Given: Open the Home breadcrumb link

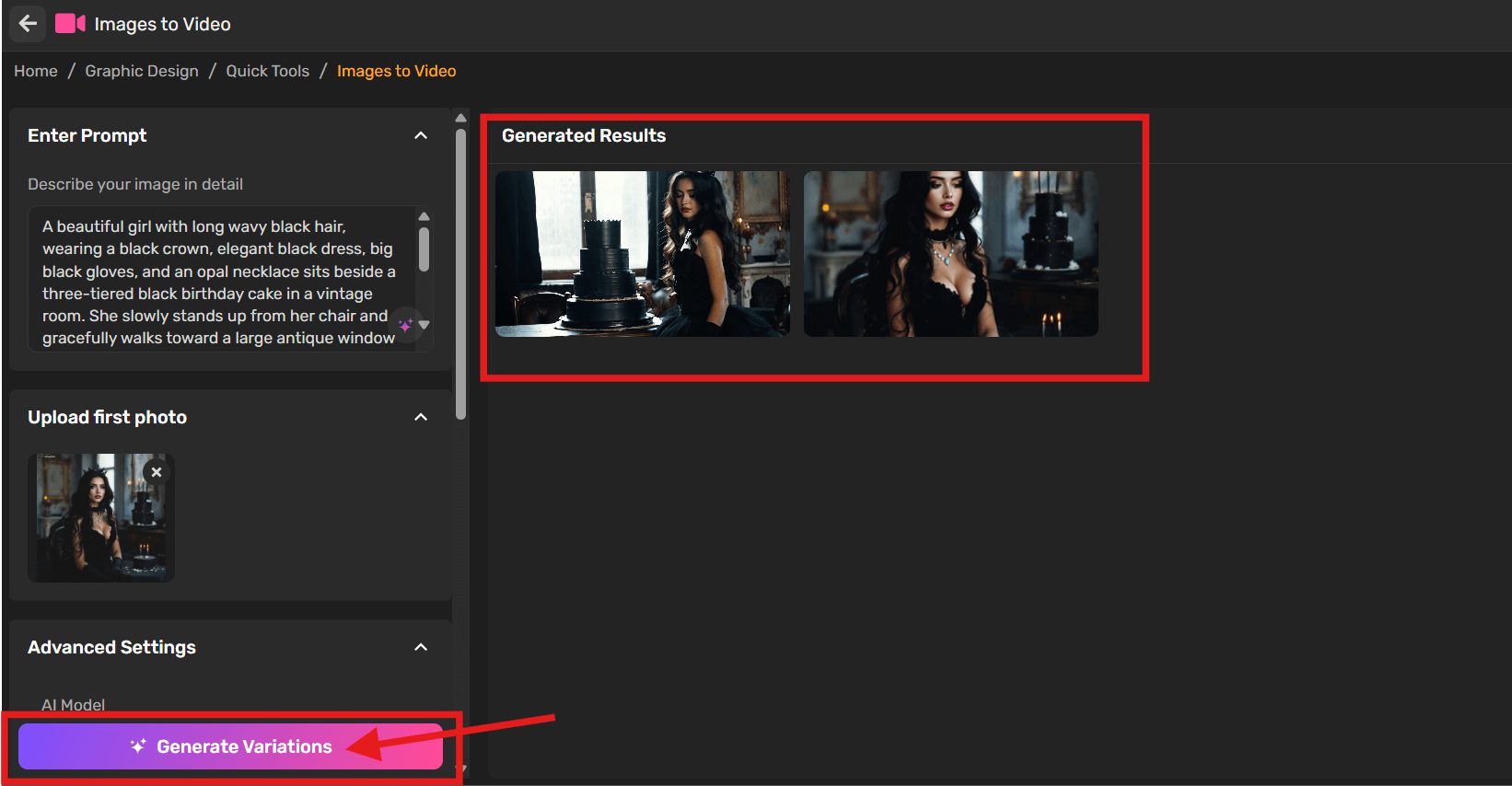Looking at the screenshot, I should [36, 71].
